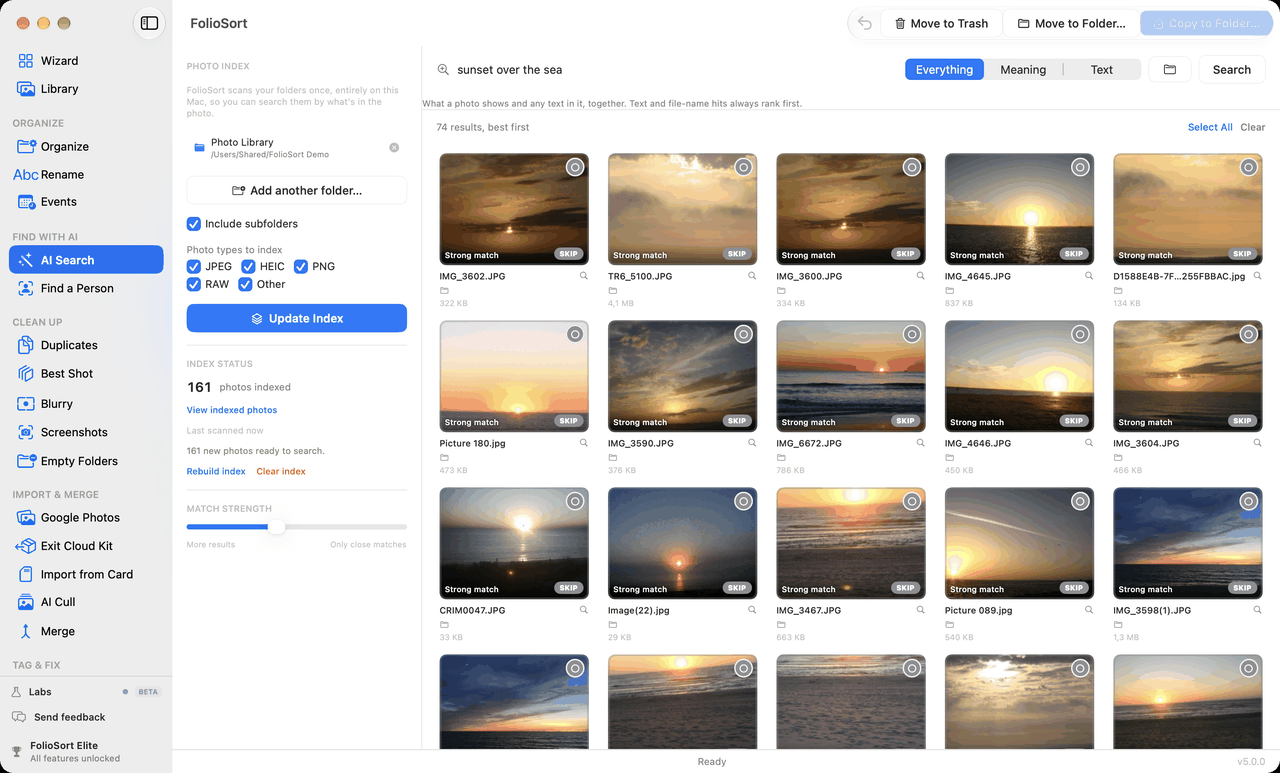Screen dimensions: 1280x773
Task: Click Select All link
Action: tap(1210, 127)
